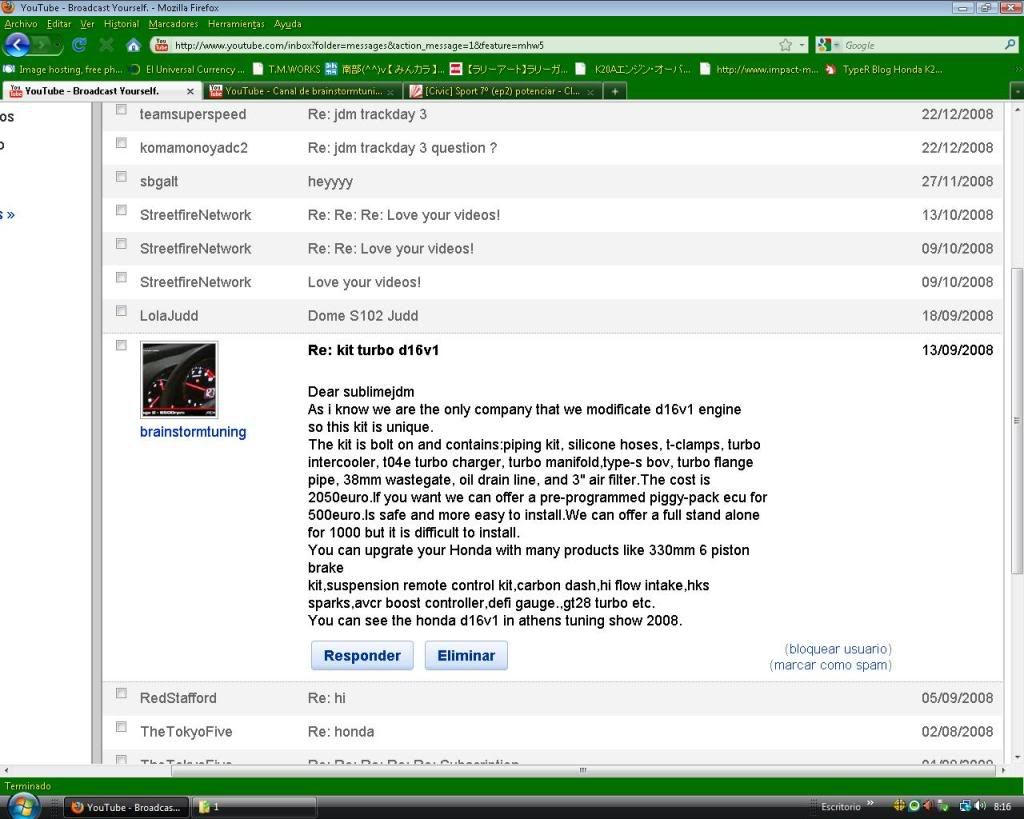
Task: Tick checkbox for Re: Re: Re: Love your videos!
Action: 121,210
